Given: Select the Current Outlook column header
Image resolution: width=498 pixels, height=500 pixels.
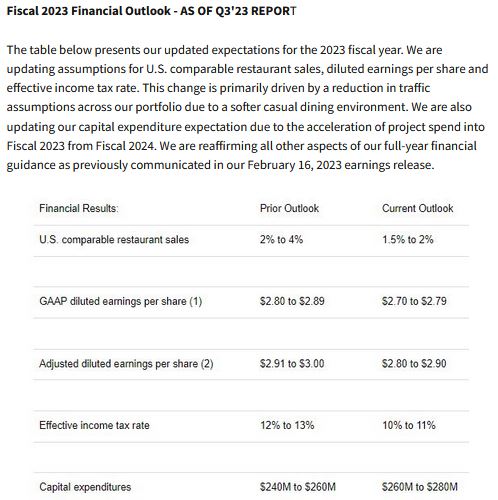Looking at the screenshot, I should (x=417, y=208).
